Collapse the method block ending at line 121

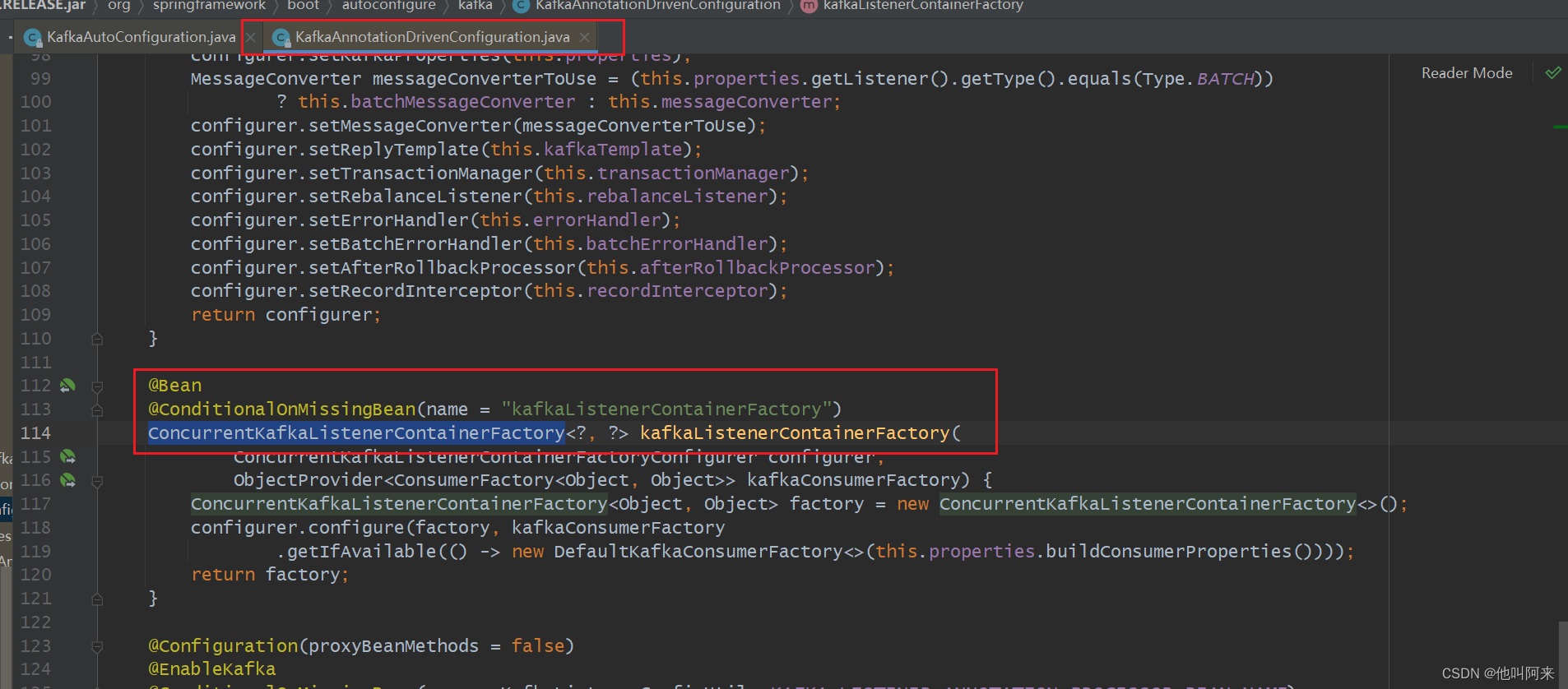pyautogui.click(x=97, y=599)
